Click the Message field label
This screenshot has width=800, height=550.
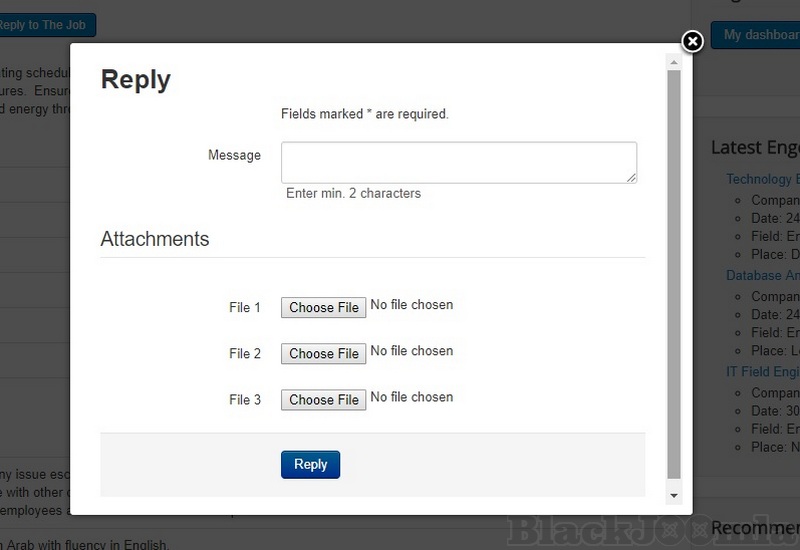[234, 155]
